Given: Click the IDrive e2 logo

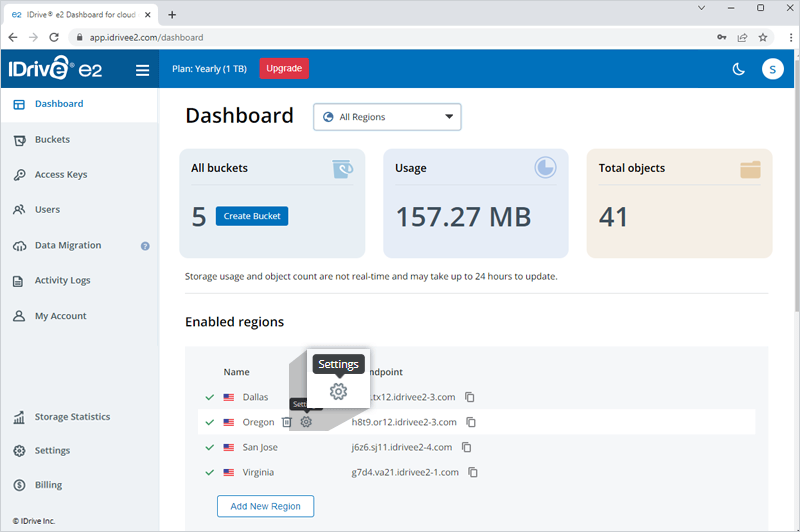Looking at the screenshot, I should pos(55,68).
